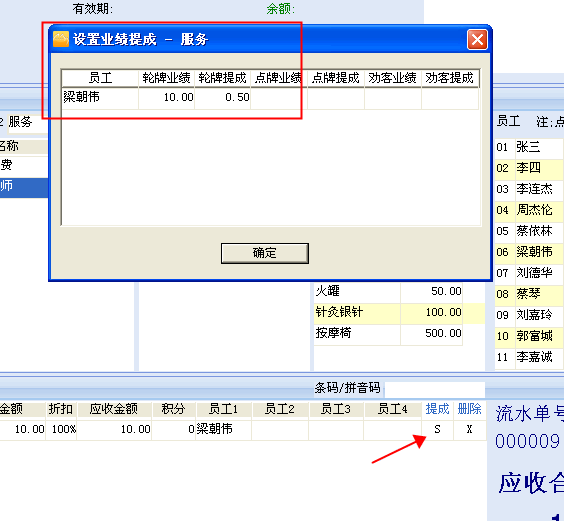This screenshot has width=564, height=521.
Task: Click the 100% discount cell
Action: [x=61, y=429]
